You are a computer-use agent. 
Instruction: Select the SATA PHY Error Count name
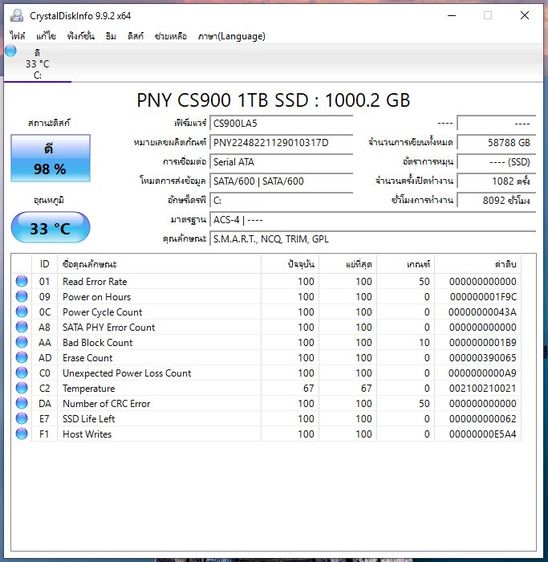coord(109,327)
